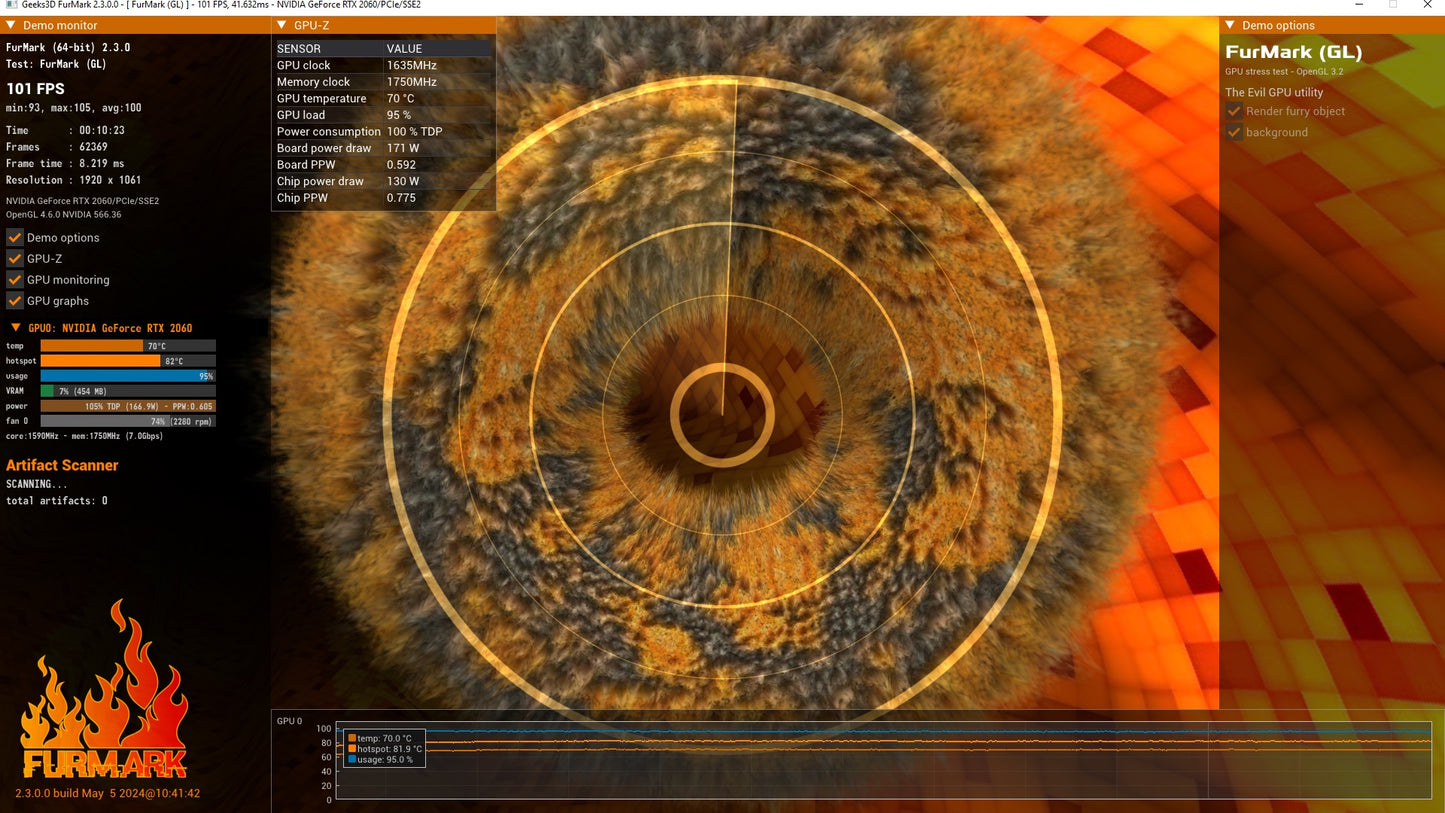Click the OpenGL 4.6.0 NVIDIA 566.36 text
The width and height of the screenshot is (1445, 813).
[64, 214]
